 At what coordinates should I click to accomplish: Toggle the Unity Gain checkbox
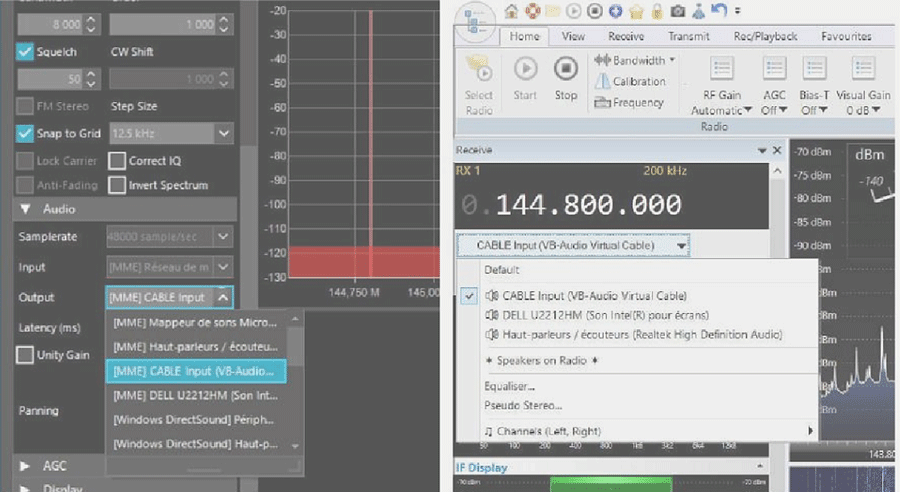tap(25, 355)
